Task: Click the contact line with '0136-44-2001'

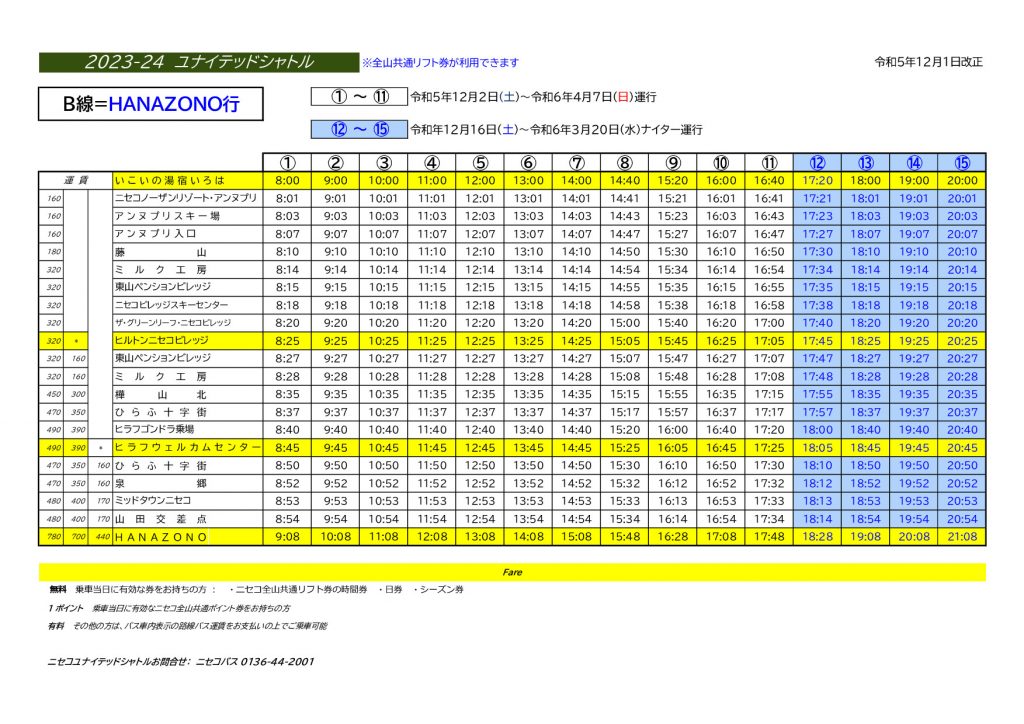Action: tap(181, 661)
